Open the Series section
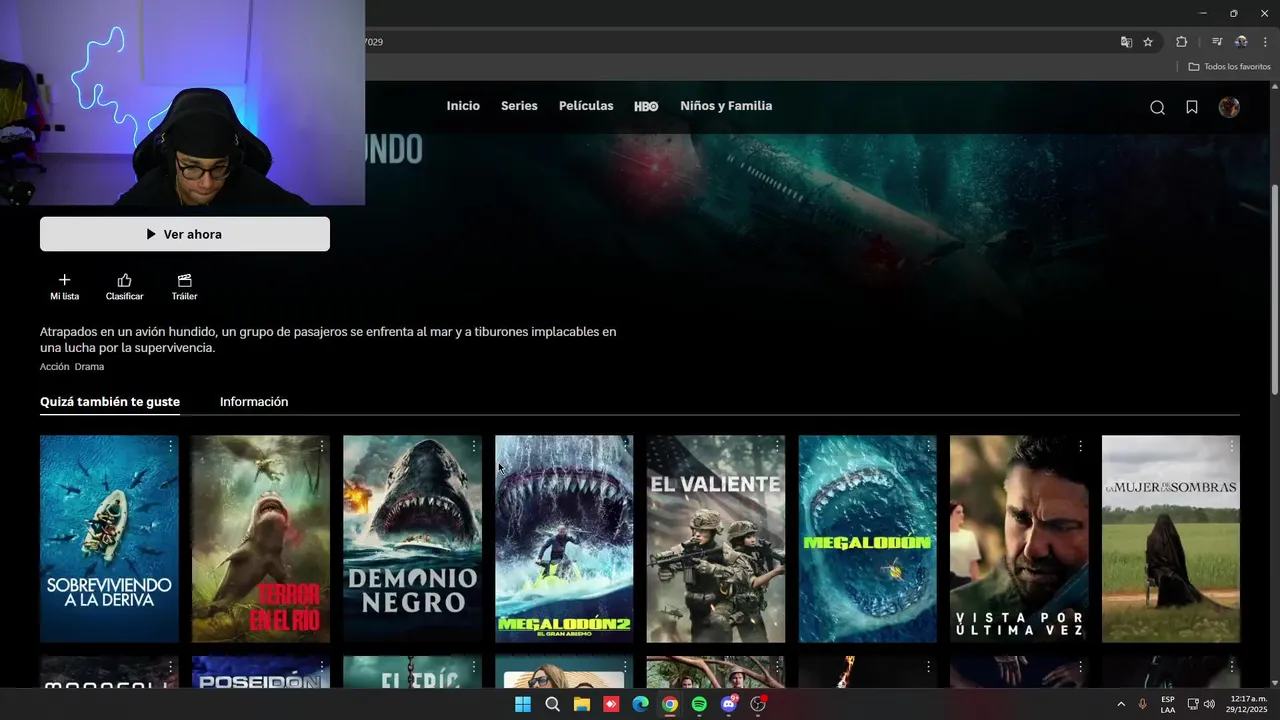 click(x=519, y=106)
